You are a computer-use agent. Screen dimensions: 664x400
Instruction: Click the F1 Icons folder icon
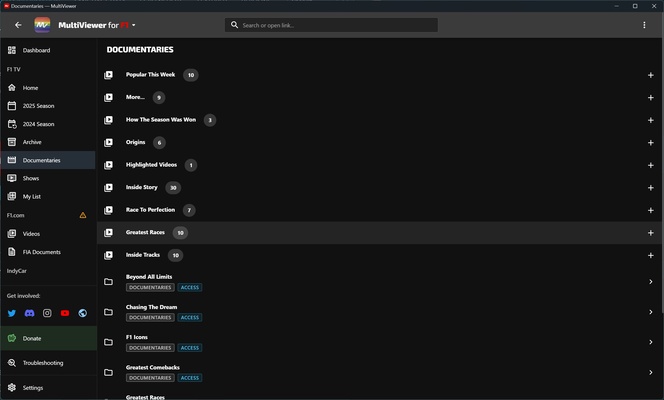pyautogui.click(x=108, y=342)
